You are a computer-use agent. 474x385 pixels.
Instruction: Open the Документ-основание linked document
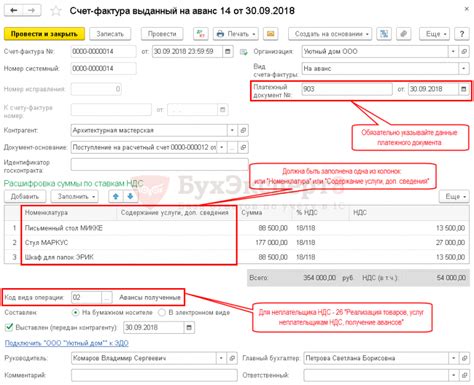[243, 147]
